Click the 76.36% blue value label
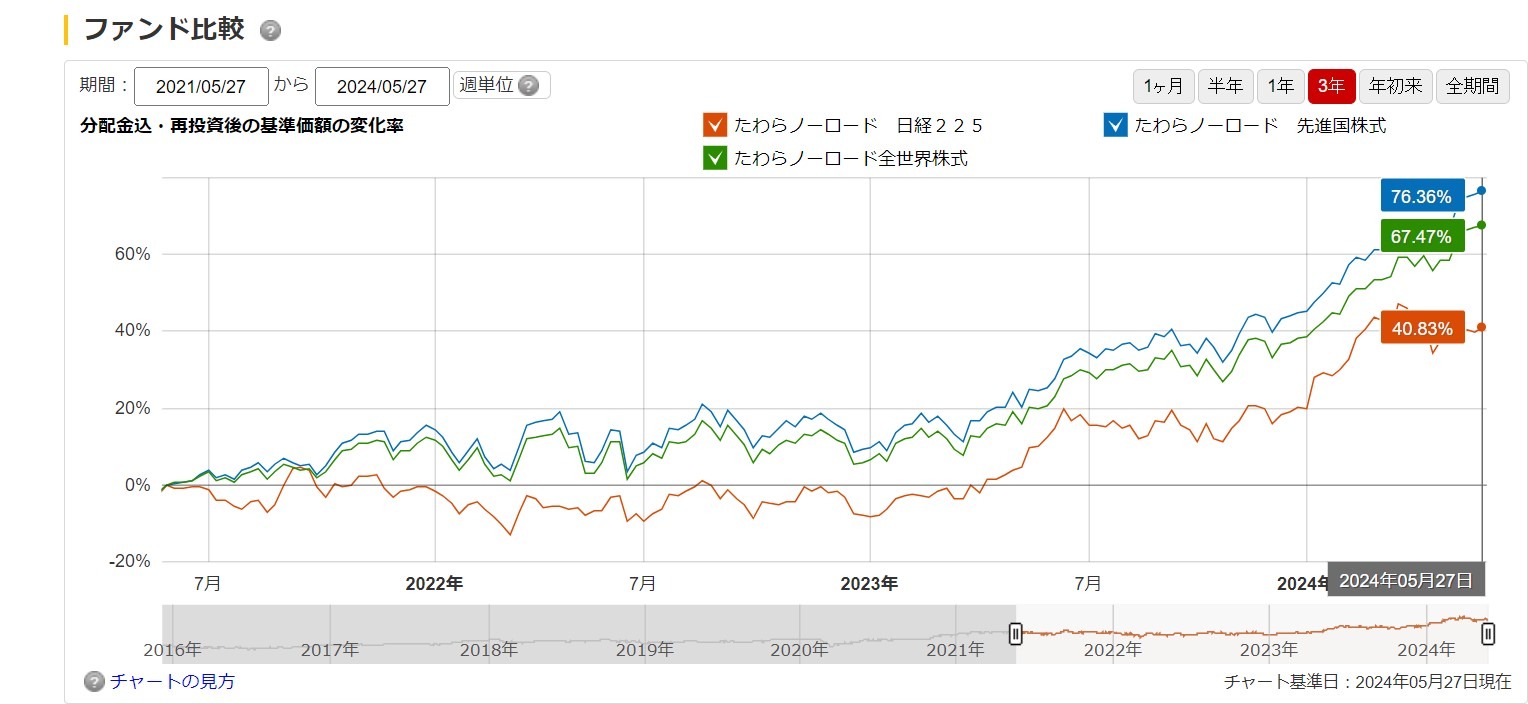The height and width of the screenshot is (704, 1528). pyautogui.click(x=1421, y=196)
